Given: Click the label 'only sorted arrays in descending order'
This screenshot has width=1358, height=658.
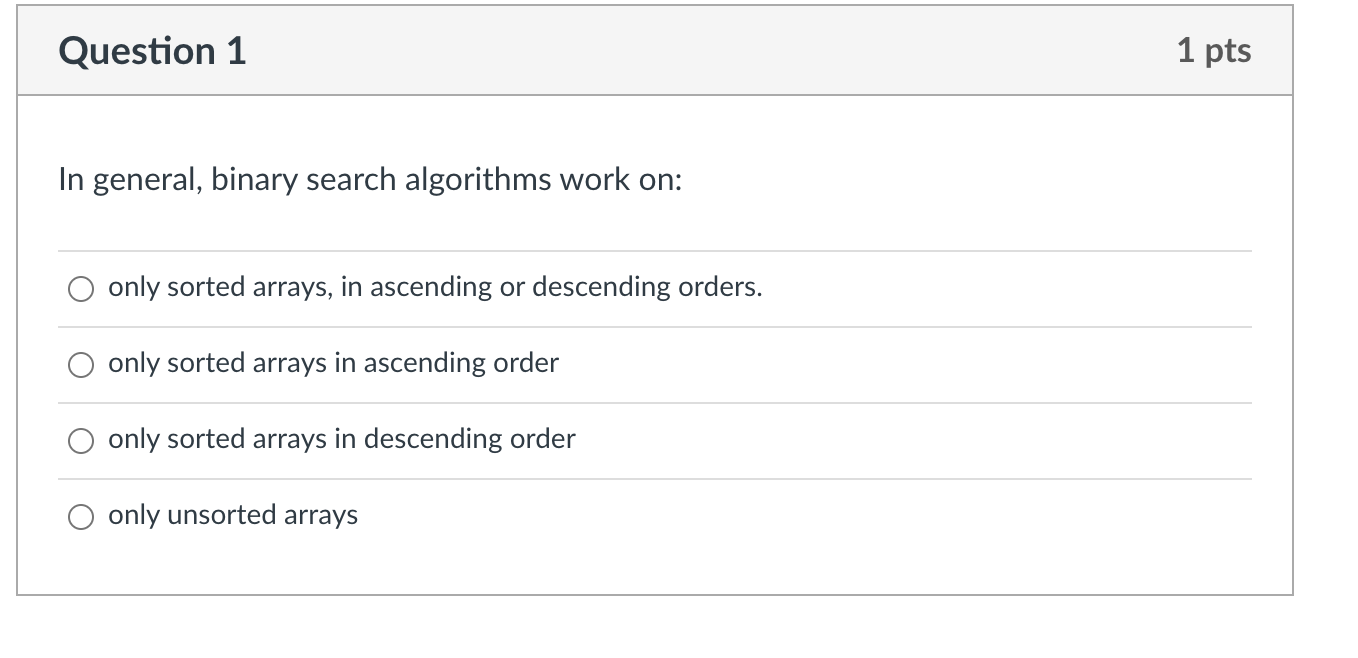Looking at the screenshot, I should tap(342, 439).
